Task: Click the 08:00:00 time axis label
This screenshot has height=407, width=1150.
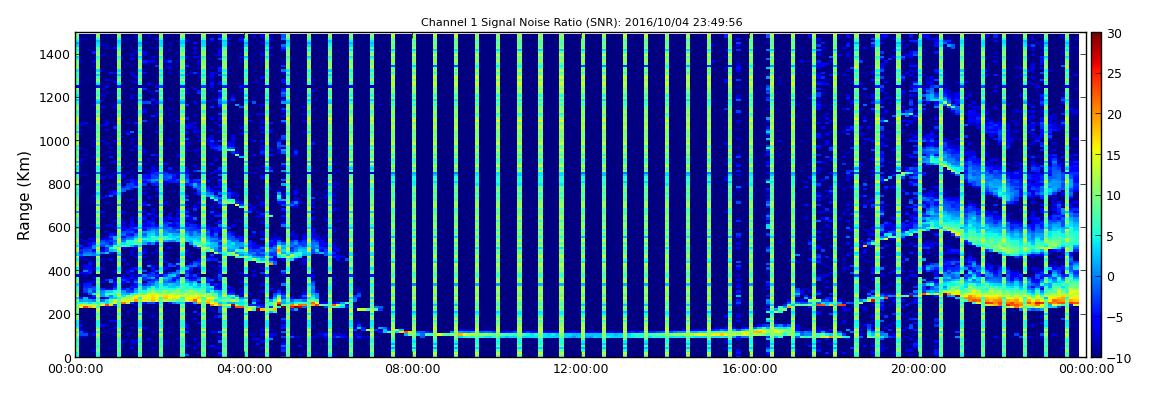Action: [412, 369]
